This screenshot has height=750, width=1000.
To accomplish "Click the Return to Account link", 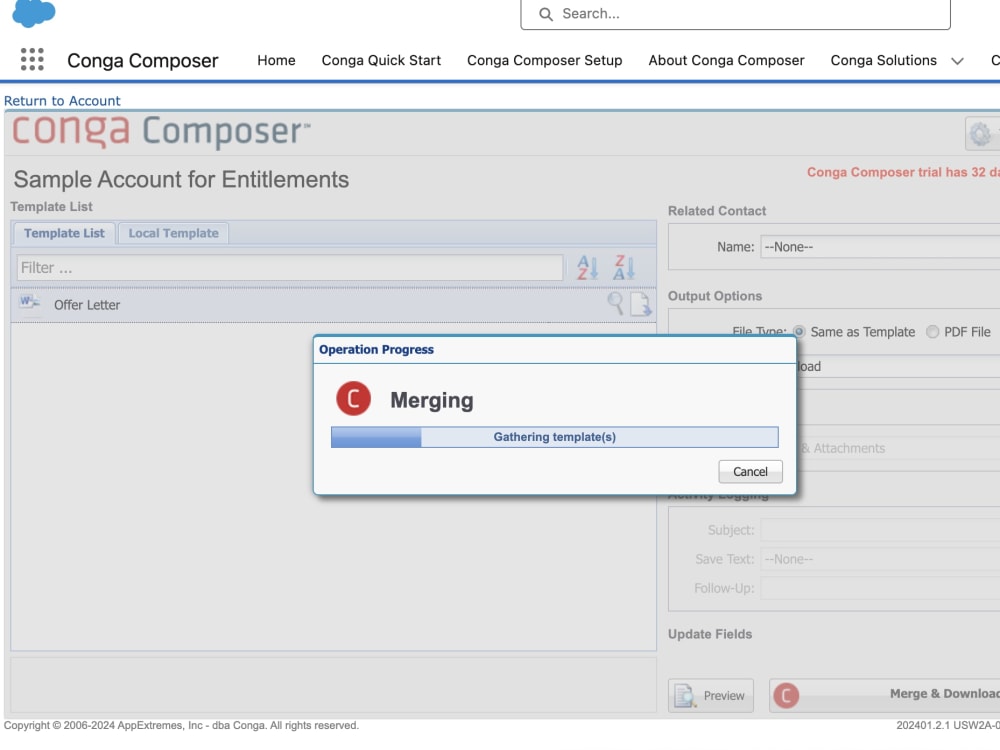I will click(63, 101).
